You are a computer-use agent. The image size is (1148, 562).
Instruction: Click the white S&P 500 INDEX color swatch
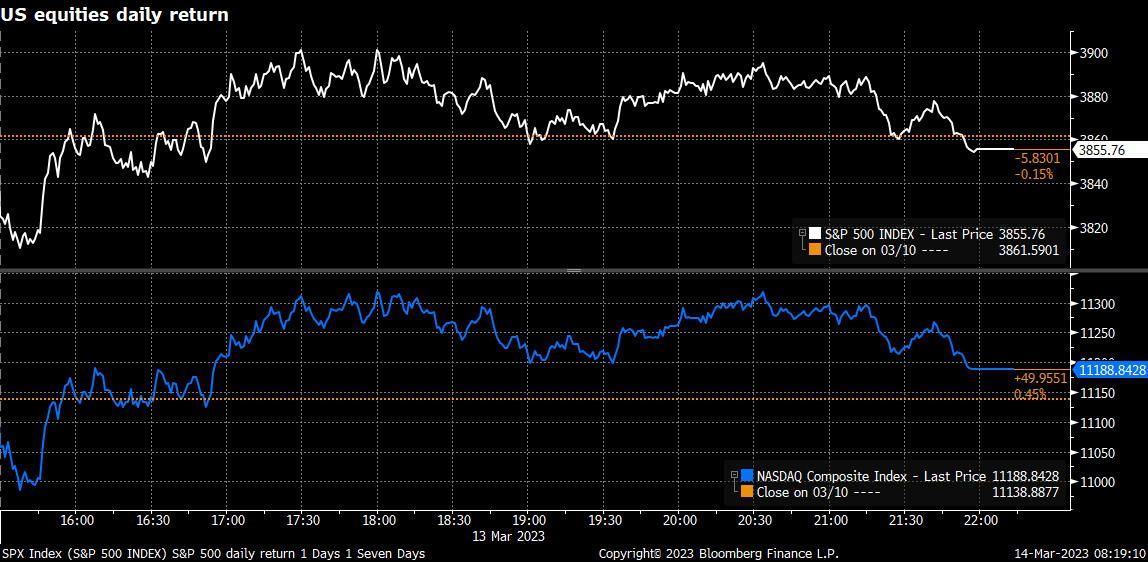[815, 234]
